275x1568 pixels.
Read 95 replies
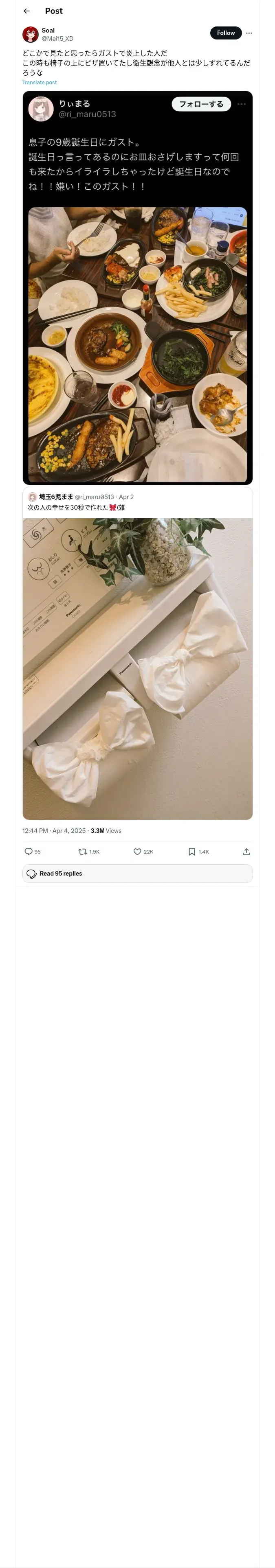[137, 874]
